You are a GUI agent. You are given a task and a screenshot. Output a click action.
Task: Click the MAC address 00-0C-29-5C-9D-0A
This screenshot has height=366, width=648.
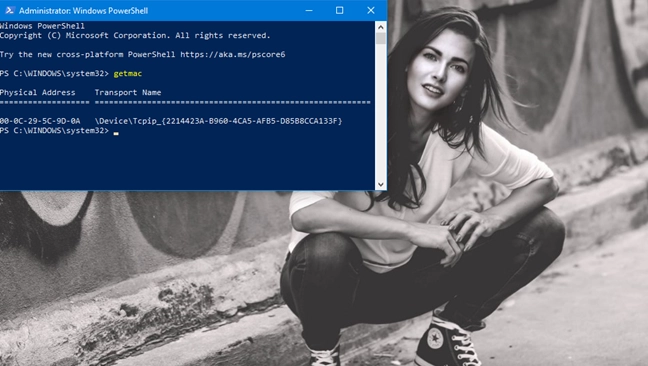[40, 121]
